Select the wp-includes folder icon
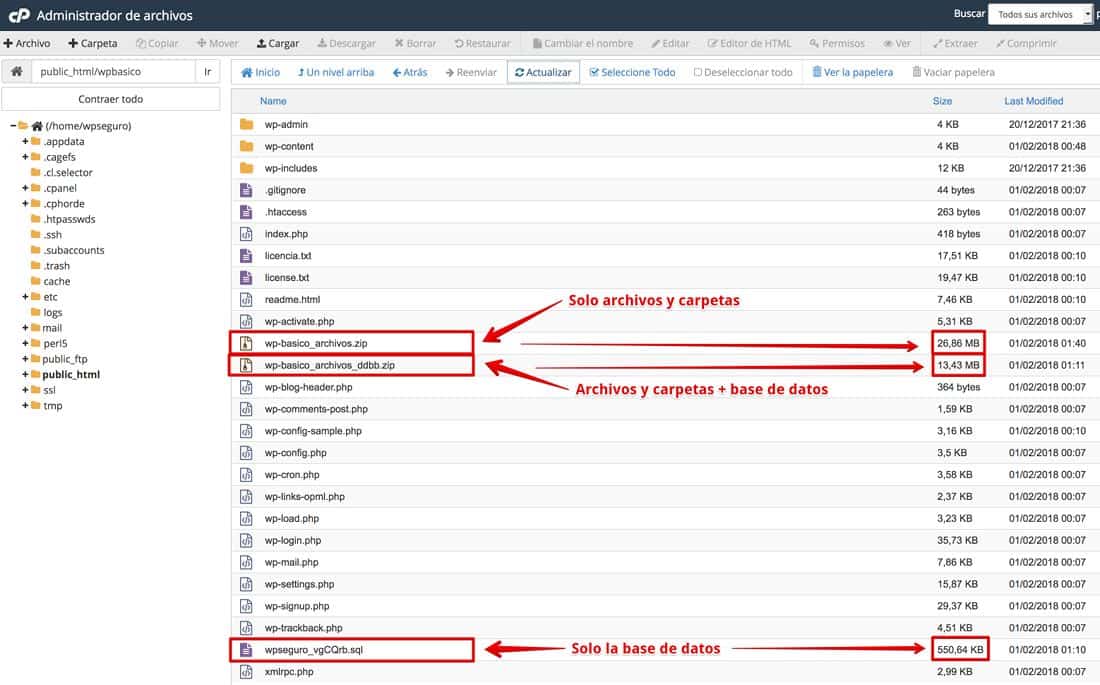 coord(246,168)
